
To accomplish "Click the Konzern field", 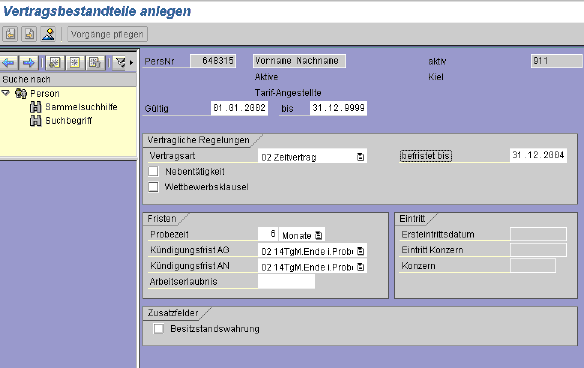I will click(533, 266).
